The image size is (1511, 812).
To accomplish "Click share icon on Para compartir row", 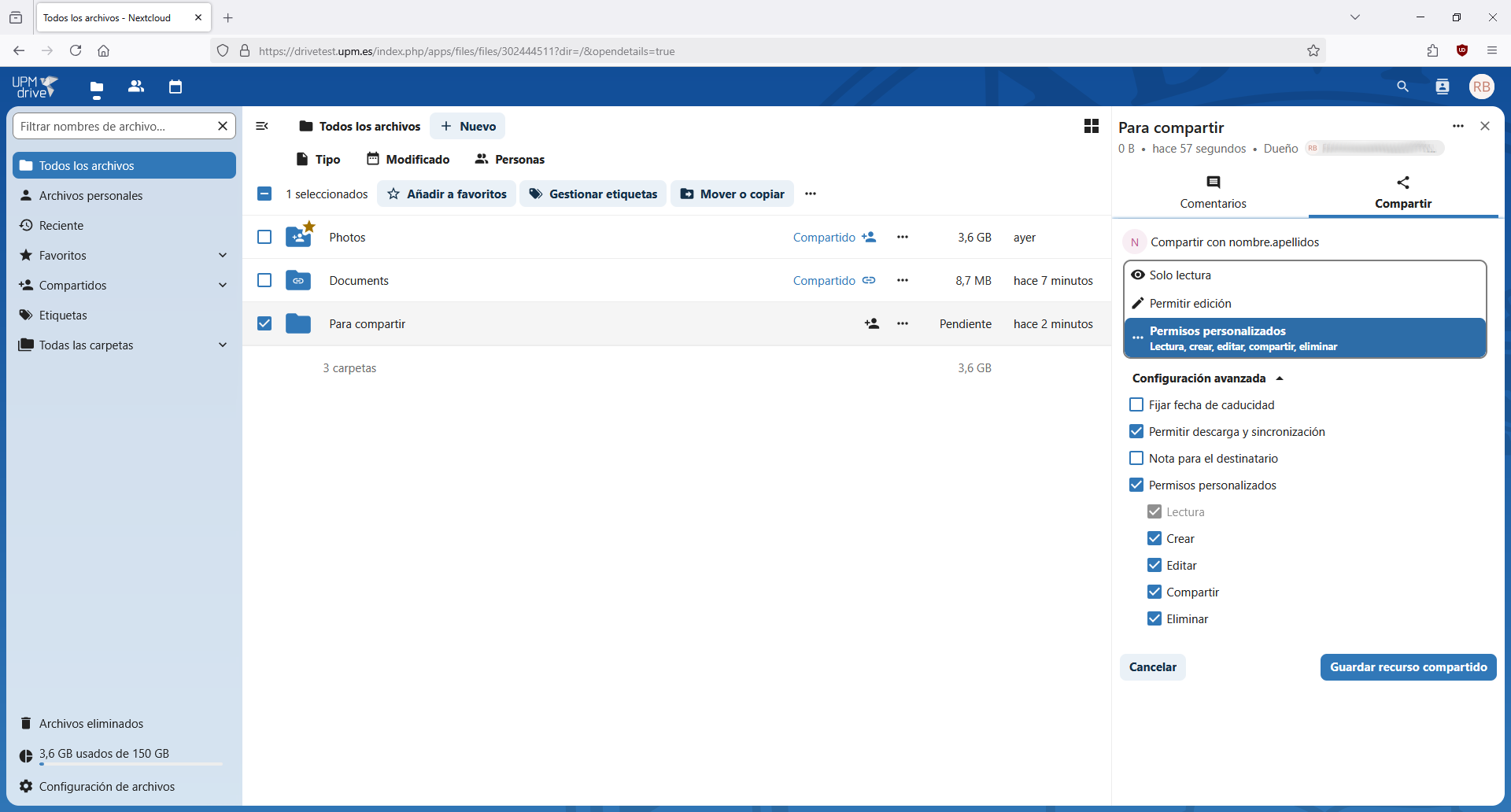I will 872,323.
